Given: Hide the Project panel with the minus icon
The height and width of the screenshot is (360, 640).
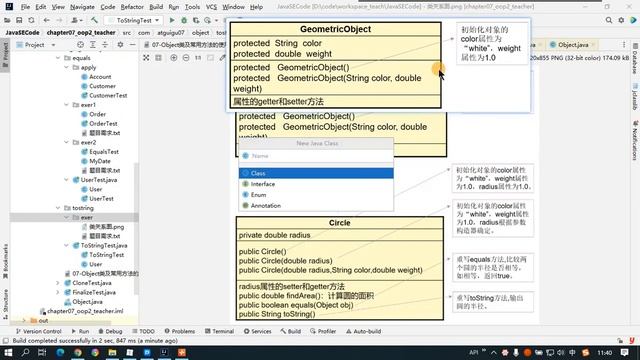Looking at the screenshot, I should point(132,45).
